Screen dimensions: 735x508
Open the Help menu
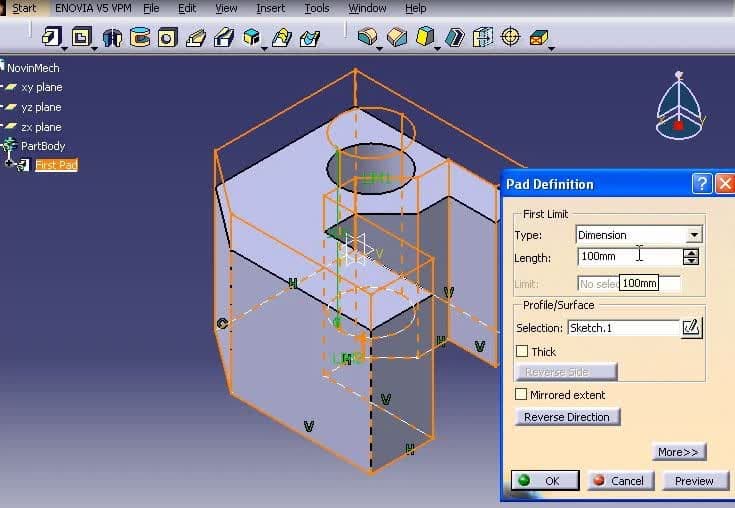point(415,8)
